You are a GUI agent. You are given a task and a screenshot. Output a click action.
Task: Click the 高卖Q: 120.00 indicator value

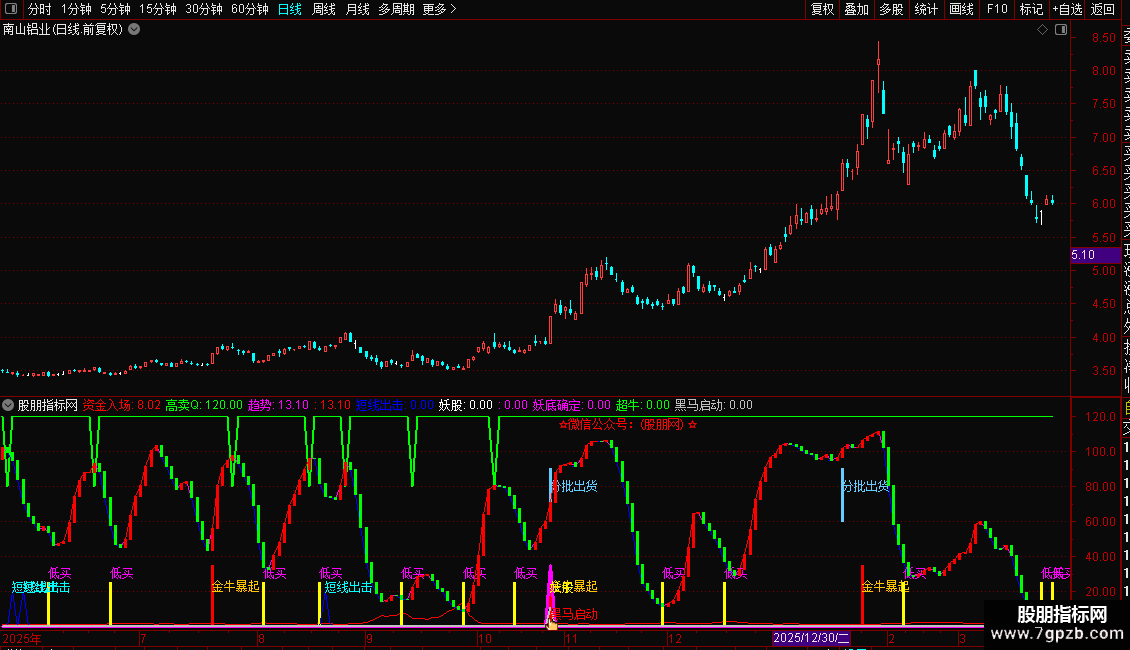click(x=204, y=405)
